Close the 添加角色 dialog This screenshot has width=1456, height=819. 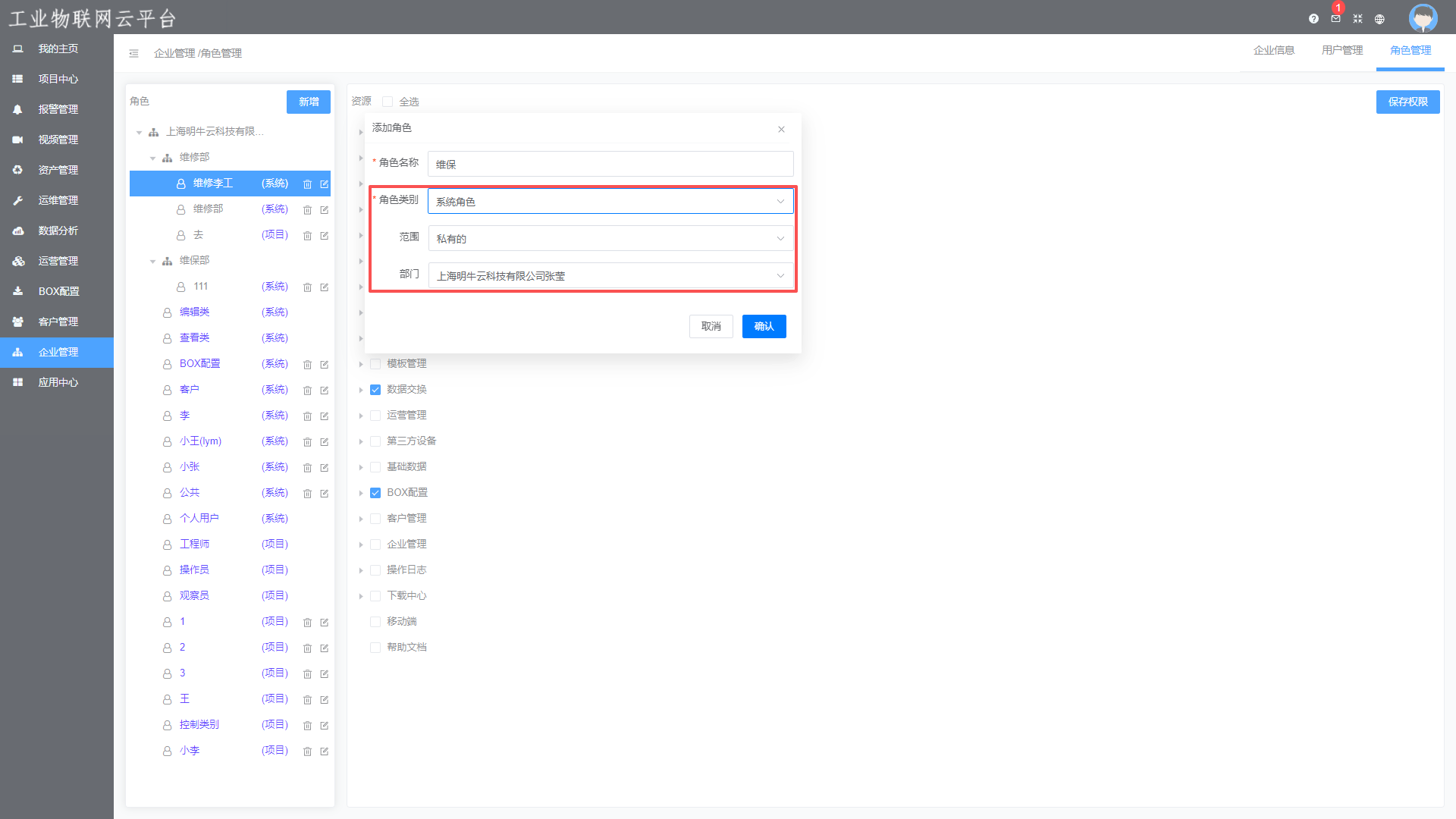[x=781, y=130]
